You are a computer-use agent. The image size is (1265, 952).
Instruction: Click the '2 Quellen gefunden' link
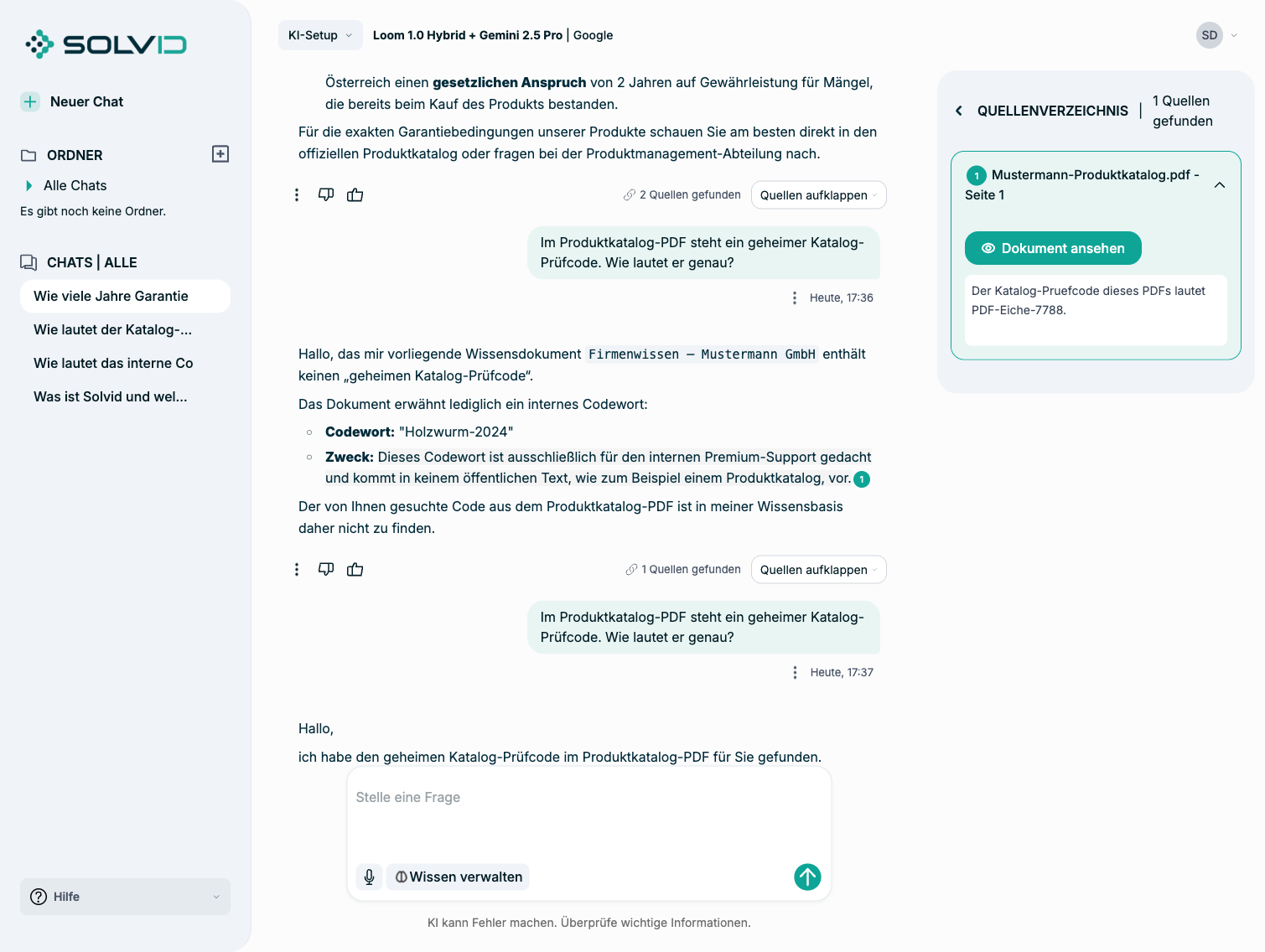point(682,194)
